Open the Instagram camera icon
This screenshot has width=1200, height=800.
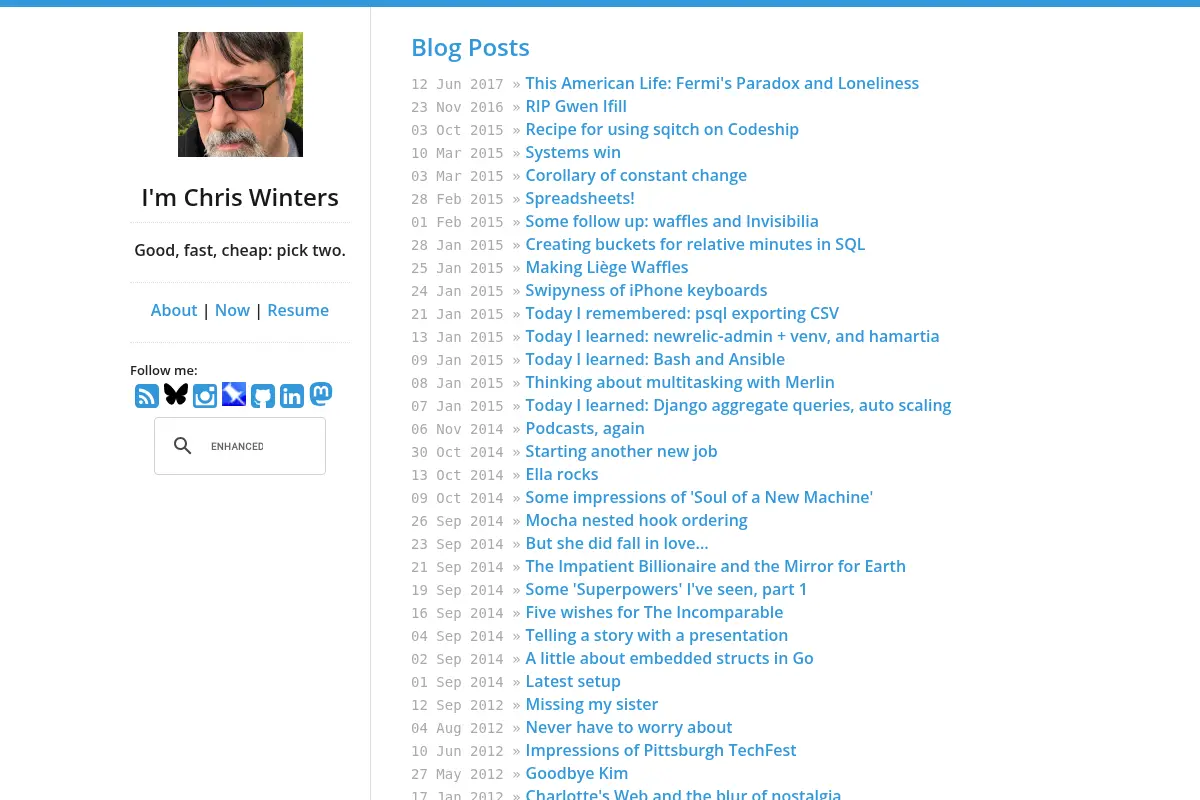(x=205, y=396)
